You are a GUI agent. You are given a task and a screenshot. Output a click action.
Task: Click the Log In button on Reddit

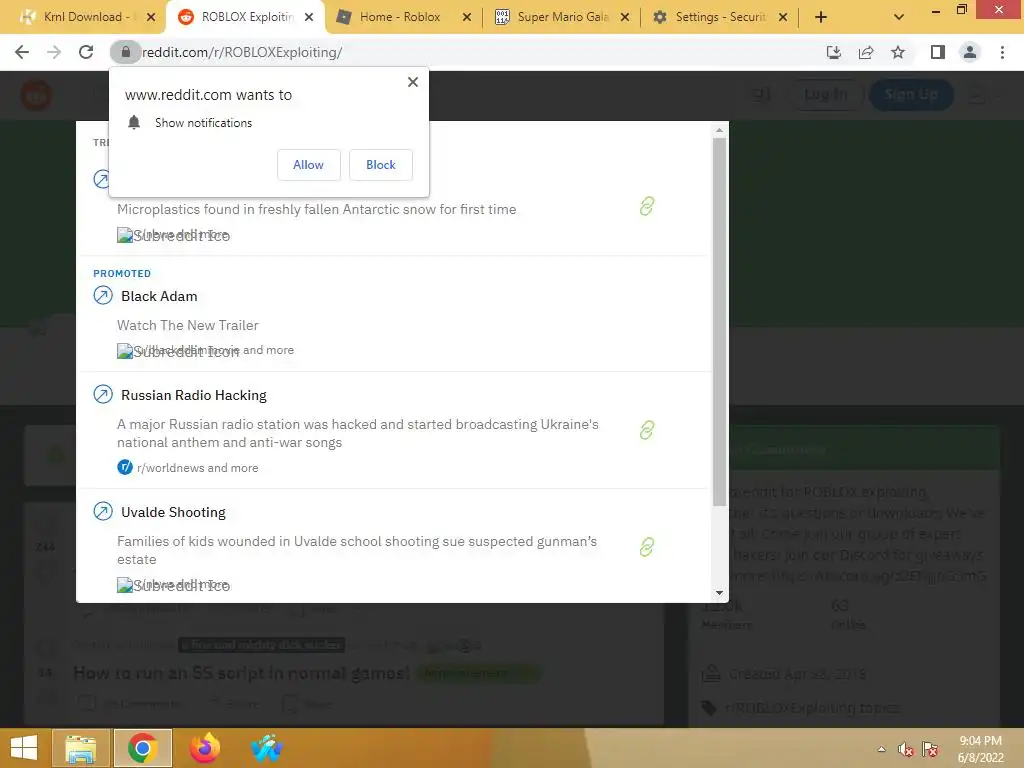pyautogui.click(x=825, y=94)
